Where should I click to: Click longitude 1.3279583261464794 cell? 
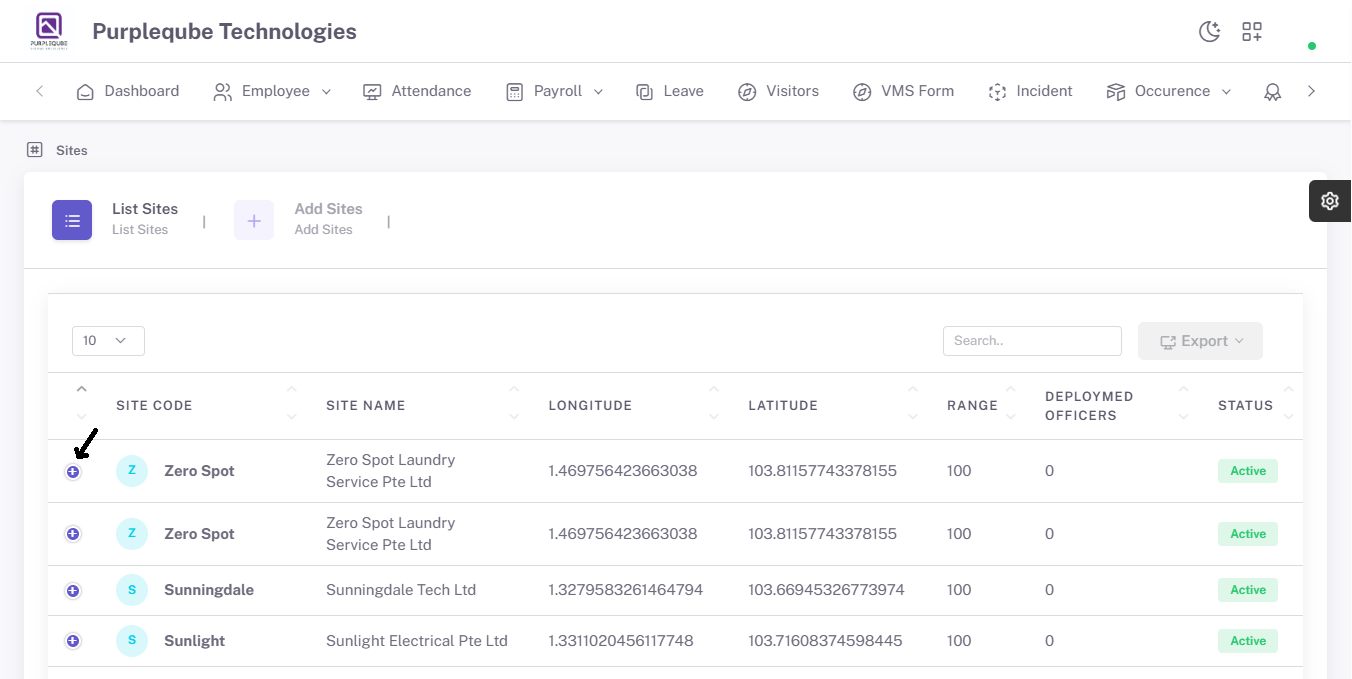[x=626, y=590]
